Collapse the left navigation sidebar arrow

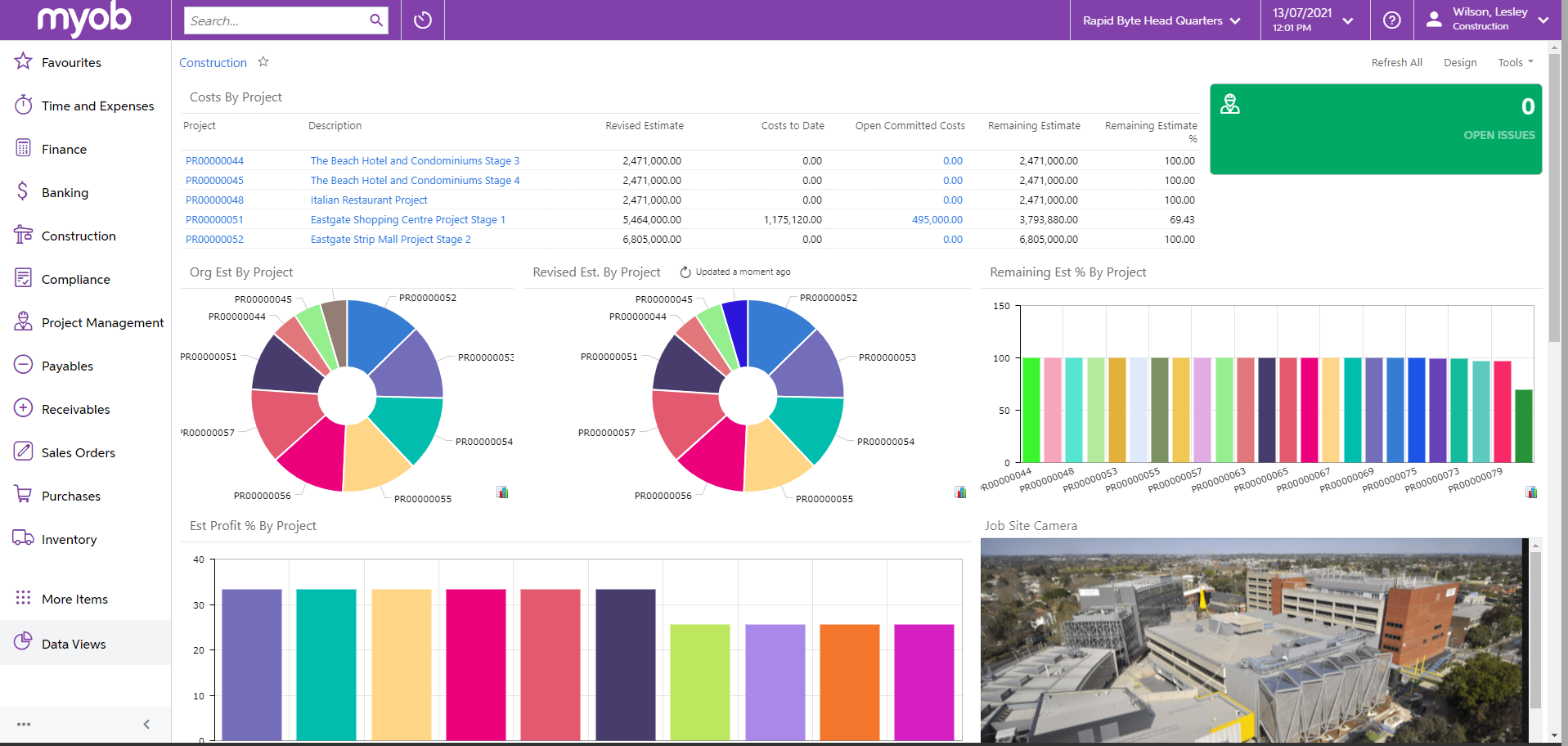pyautogui.click(x=146, y=724)
